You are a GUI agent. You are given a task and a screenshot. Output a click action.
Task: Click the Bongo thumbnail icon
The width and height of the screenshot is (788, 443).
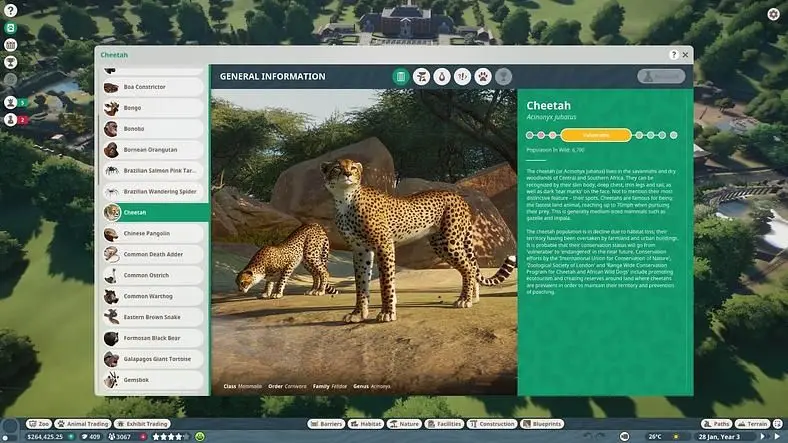click(111, 108)
